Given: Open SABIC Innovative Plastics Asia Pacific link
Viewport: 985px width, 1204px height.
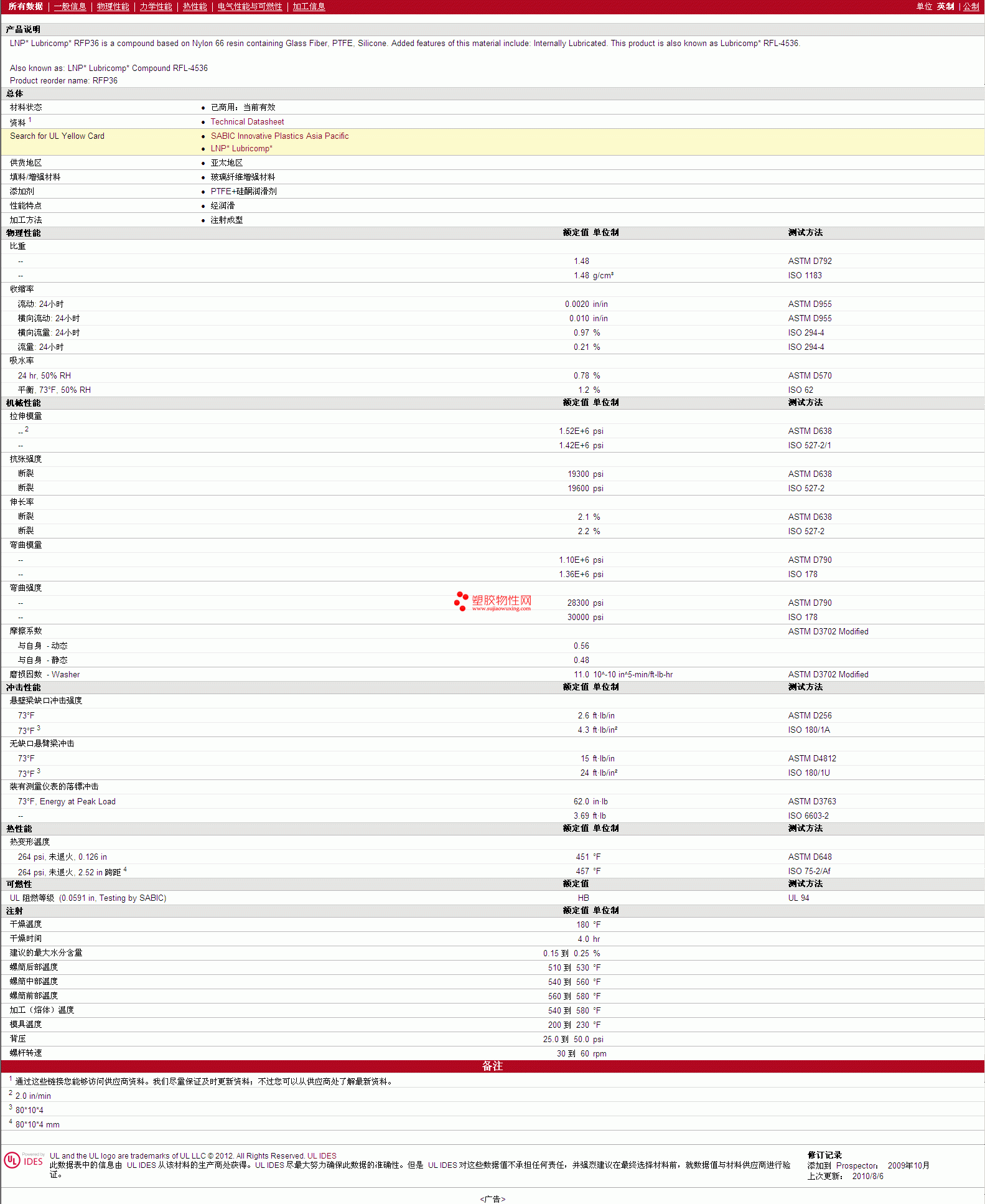Looking at the screenshot, I should (x=279, y=136).
